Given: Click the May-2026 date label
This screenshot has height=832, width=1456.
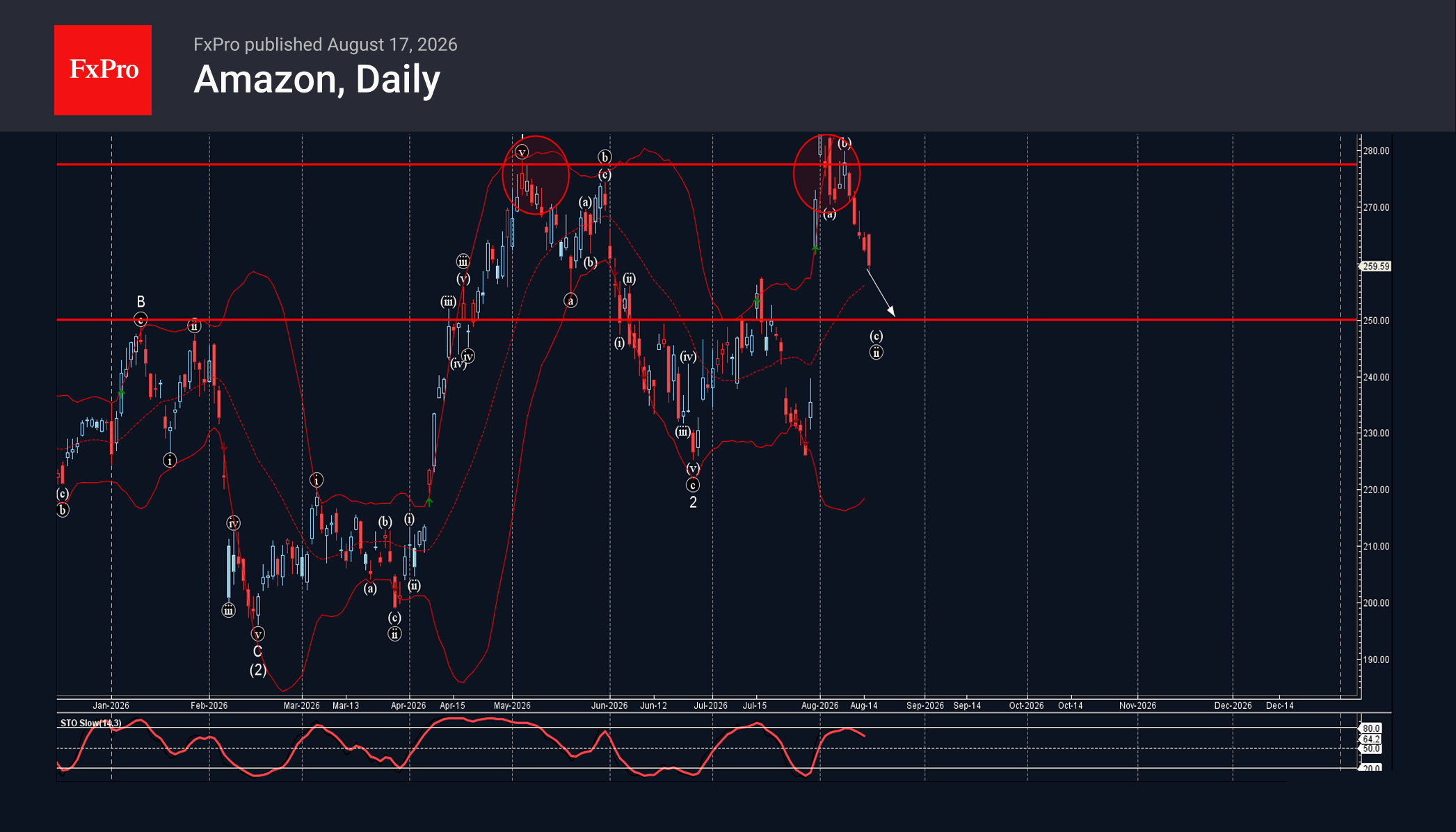Looking at the screenshot, I should (512, 705).
